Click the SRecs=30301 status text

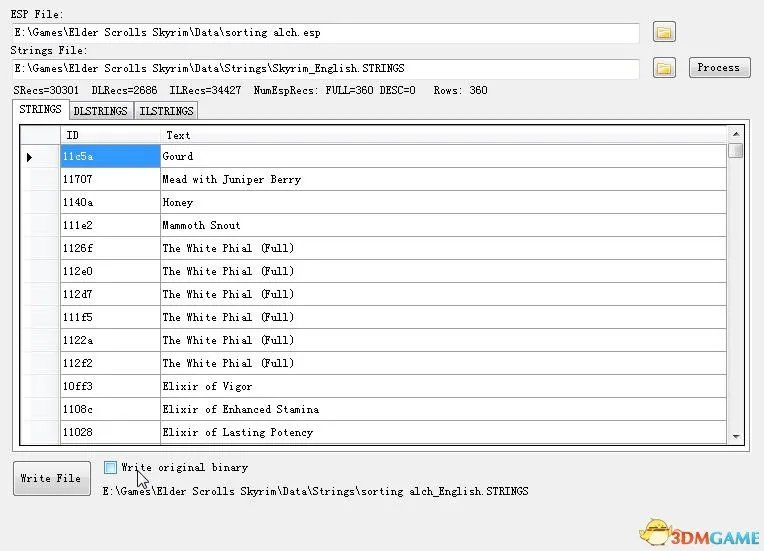pos(46,90)
